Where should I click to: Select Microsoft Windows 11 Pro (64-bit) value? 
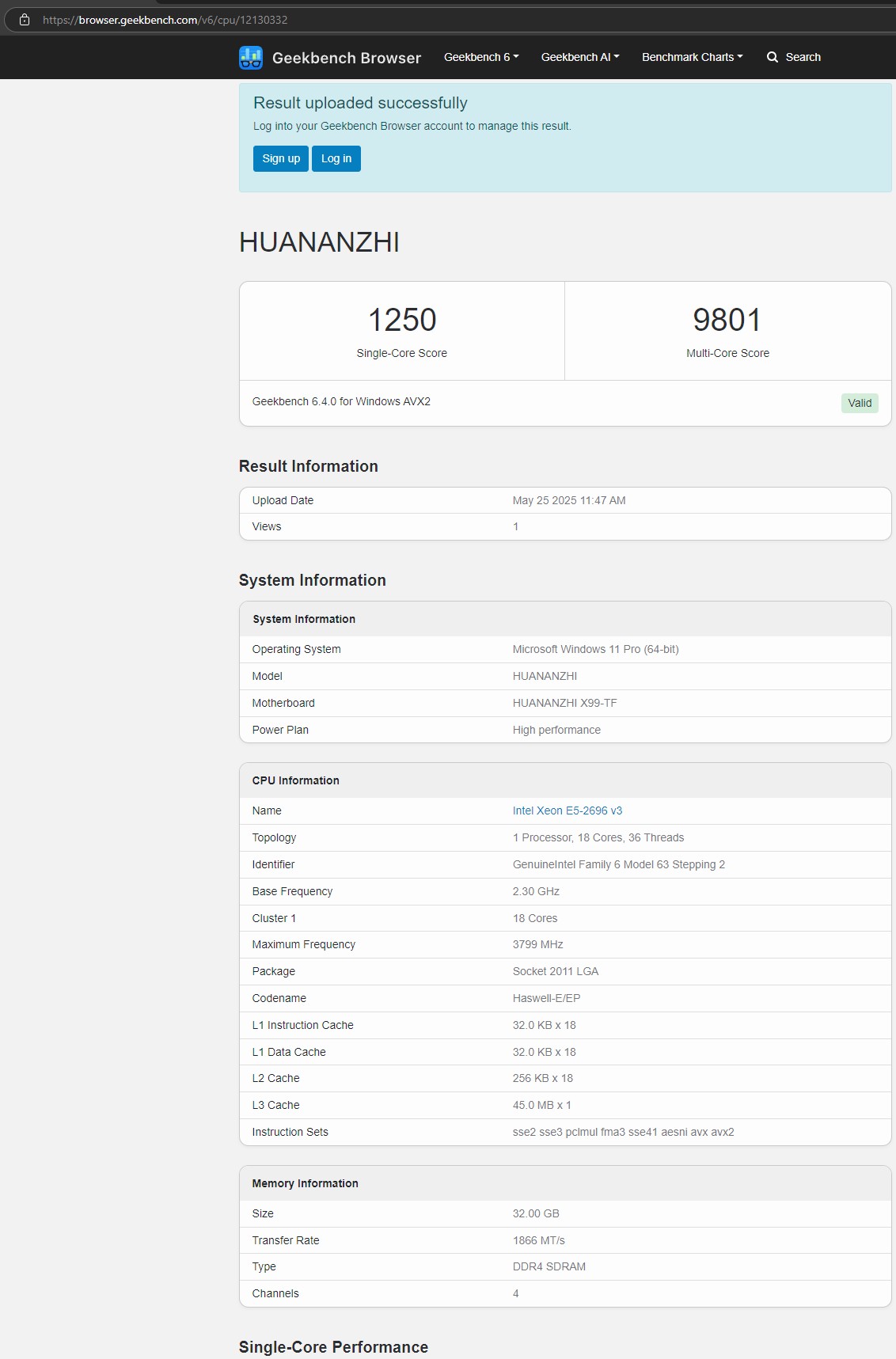596,649
